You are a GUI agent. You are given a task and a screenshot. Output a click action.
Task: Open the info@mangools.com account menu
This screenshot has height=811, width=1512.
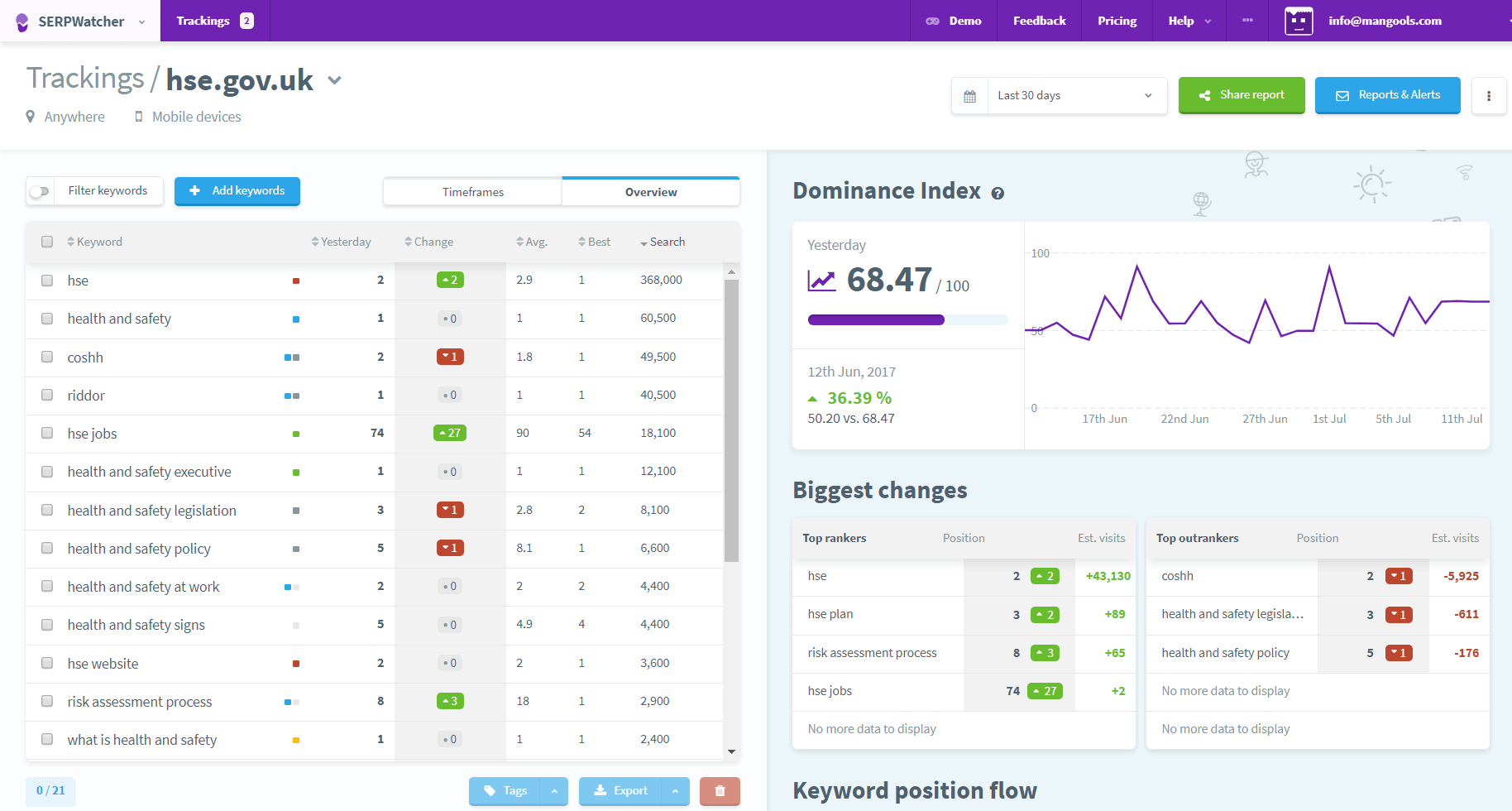(1385, 21)
